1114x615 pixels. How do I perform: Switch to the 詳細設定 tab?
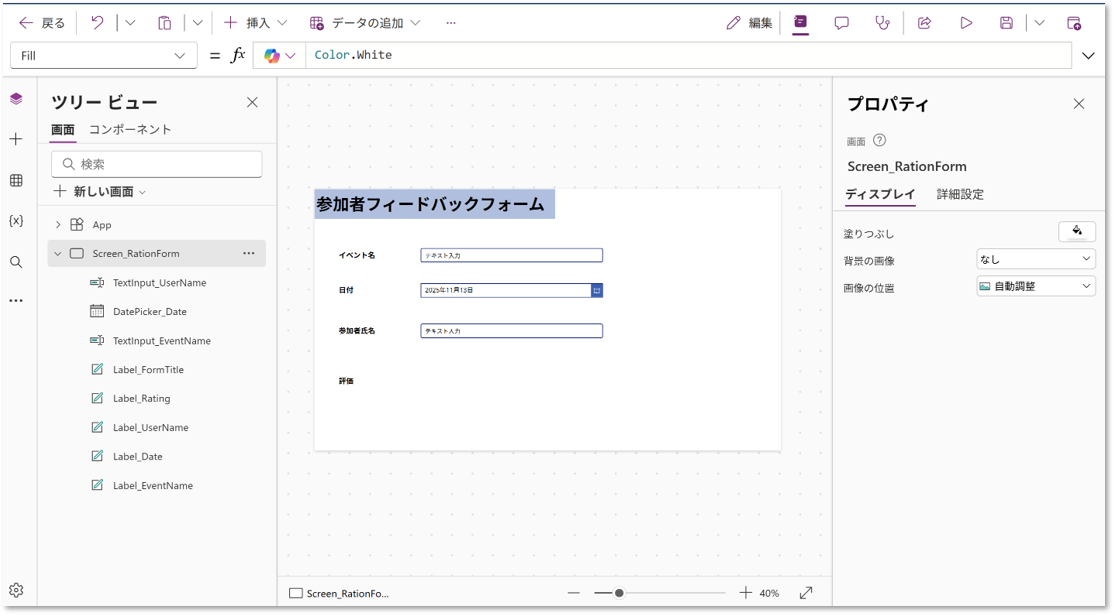point(960,195)
